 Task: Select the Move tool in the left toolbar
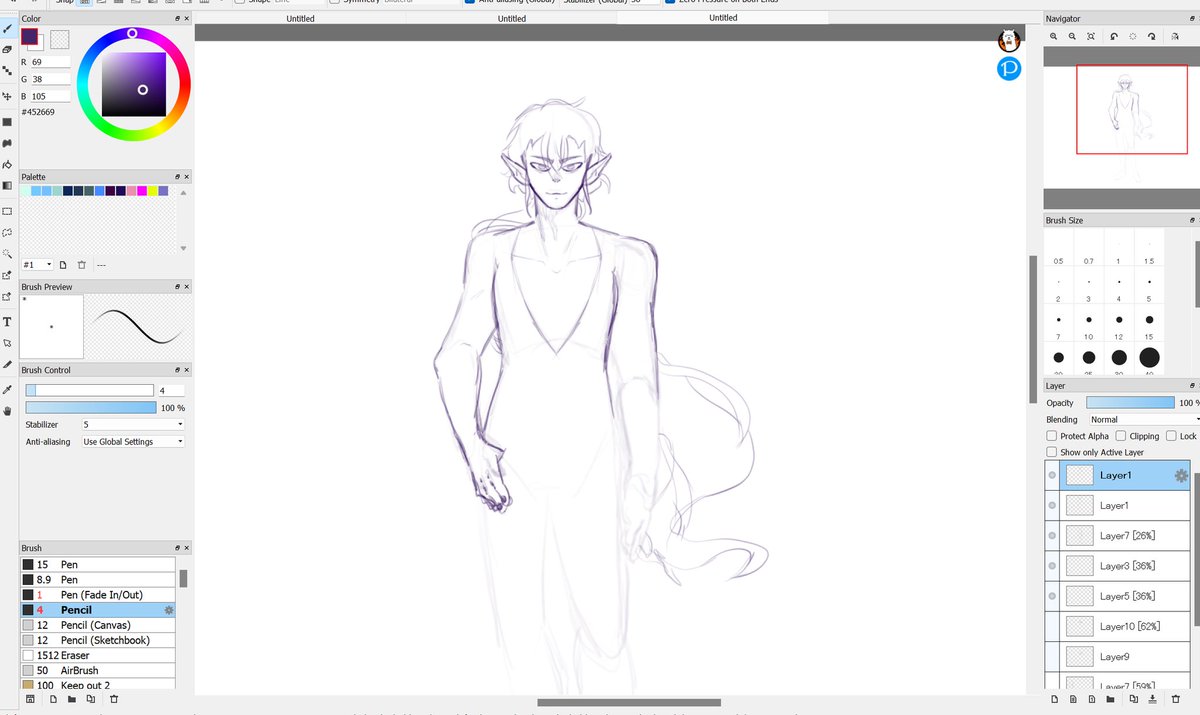7,96
